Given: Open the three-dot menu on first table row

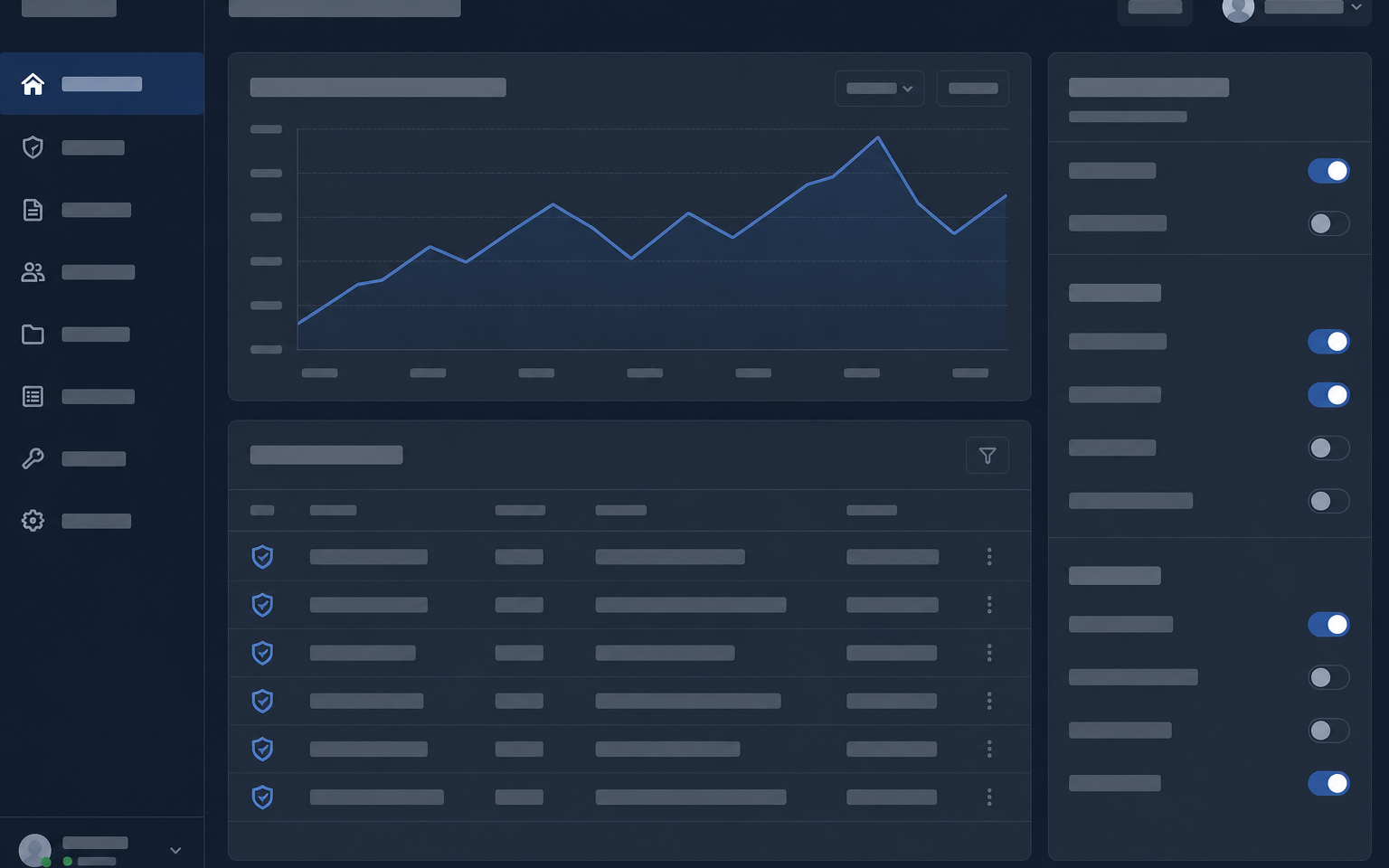Looking at the screenshot, I should pos(989,557).
